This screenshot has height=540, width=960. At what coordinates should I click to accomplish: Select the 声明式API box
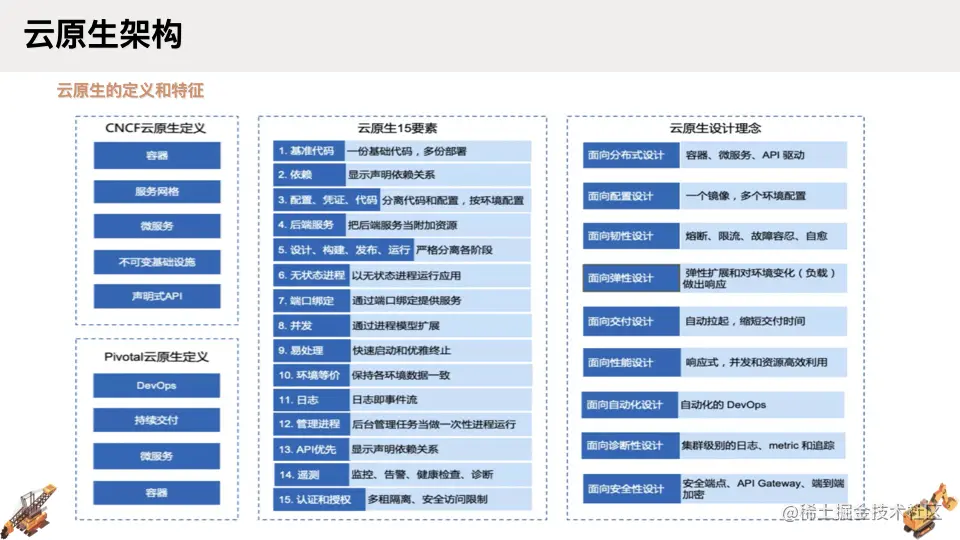[157, 296]
